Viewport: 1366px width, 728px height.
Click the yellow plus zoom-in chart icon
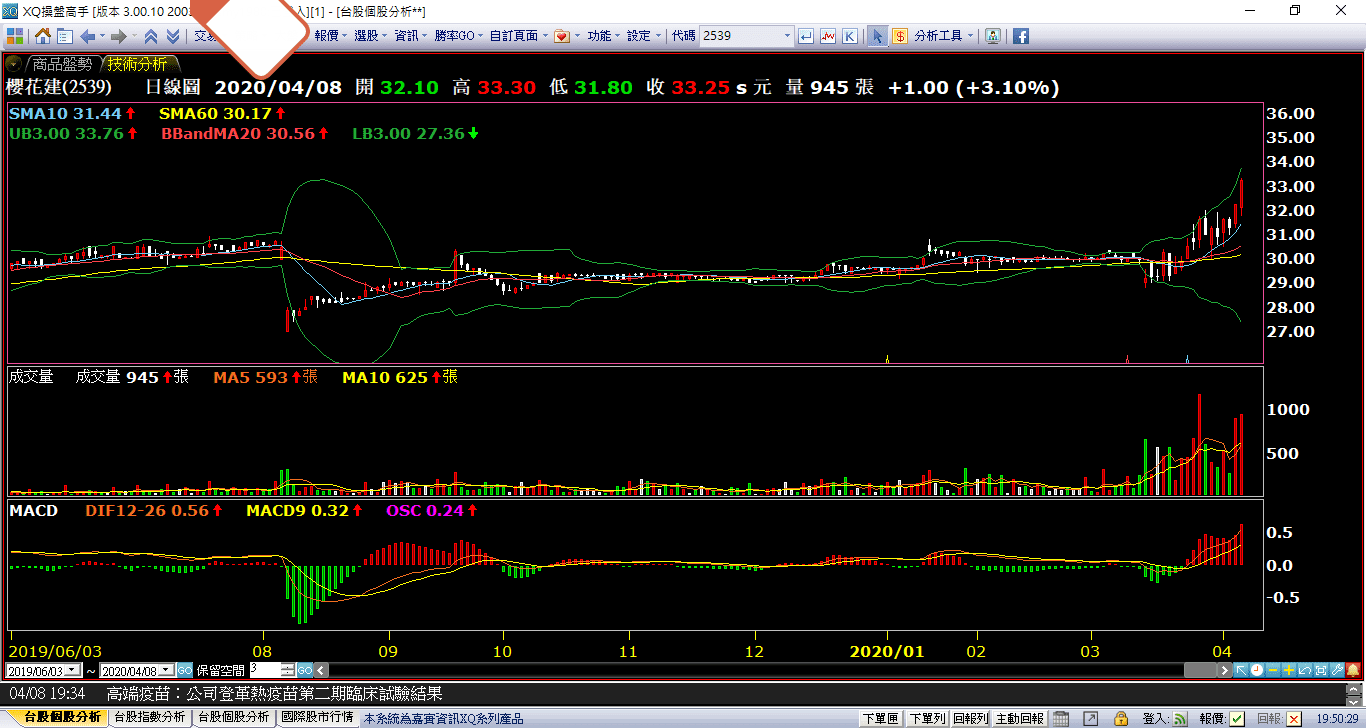(1289, 670)
